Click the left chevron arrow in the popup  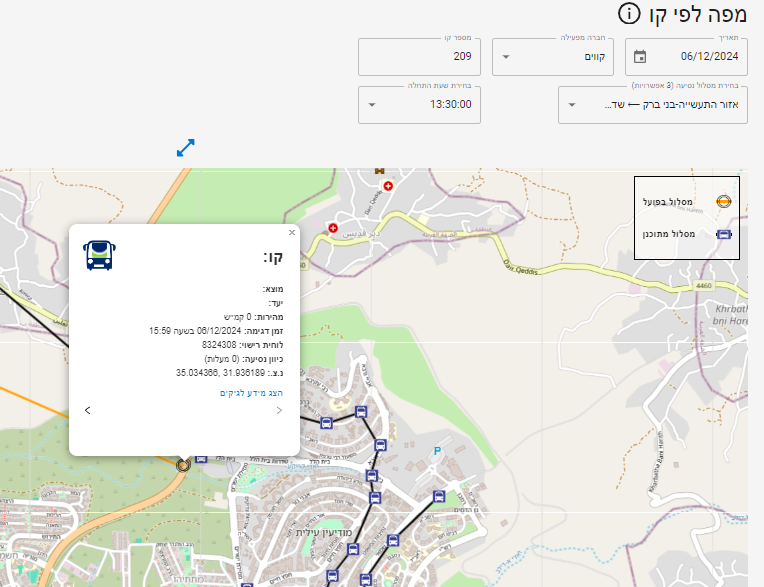[88, 410]
